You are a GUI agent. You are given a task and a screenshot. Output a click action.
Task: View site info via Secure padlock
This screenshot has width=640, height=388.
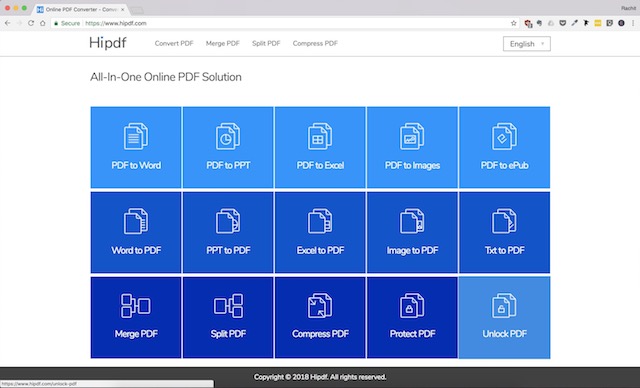click(67, 23)
